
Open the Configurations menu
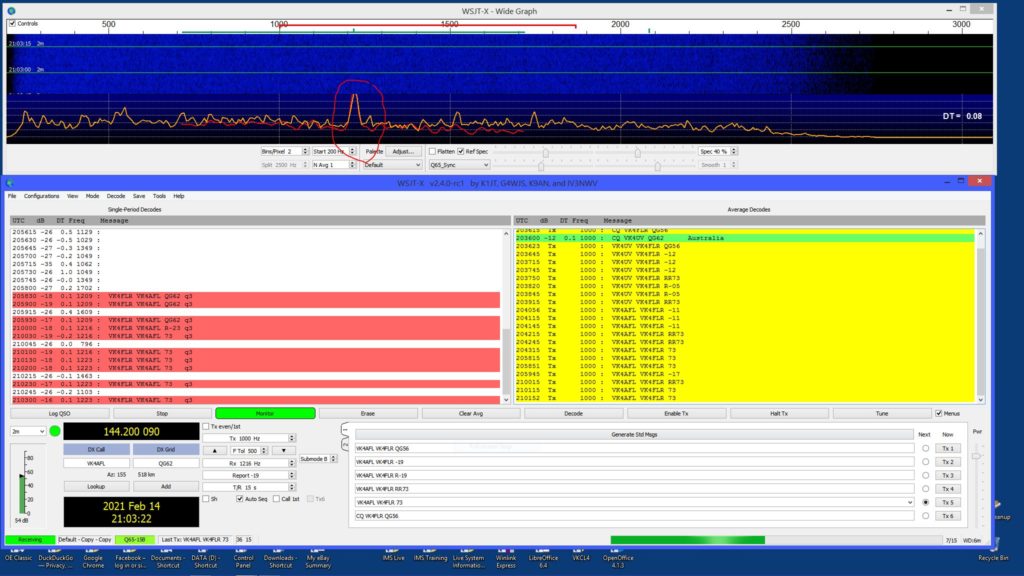(41, 196)
